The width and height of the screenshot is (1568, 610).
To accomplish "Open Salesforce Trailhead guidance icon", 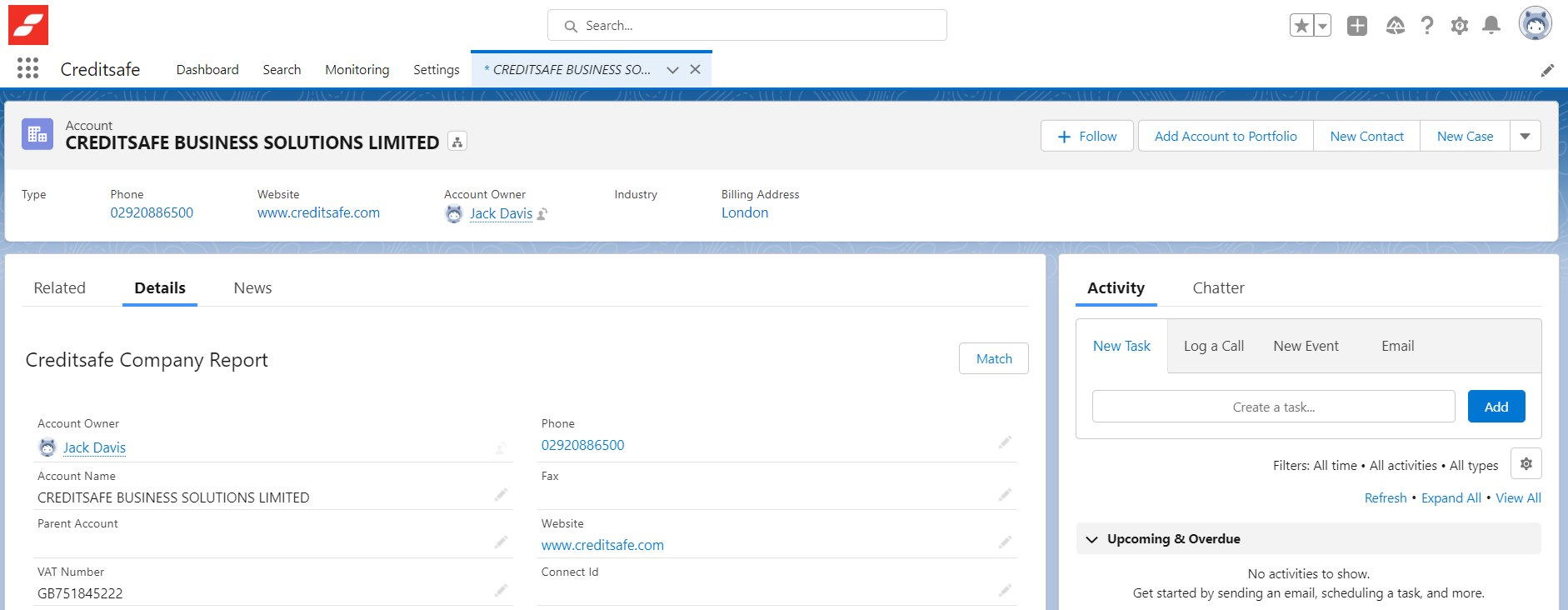I will [1396, 26].
